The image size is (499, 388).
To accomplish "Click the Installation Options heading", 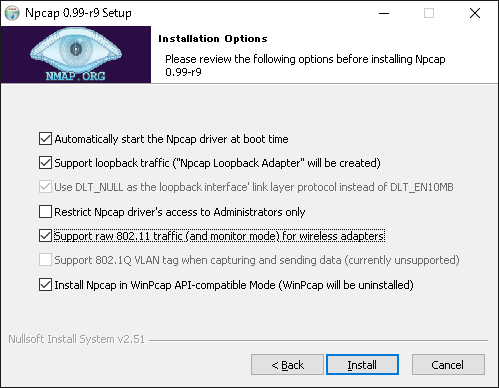I will (x=213, y=39).
